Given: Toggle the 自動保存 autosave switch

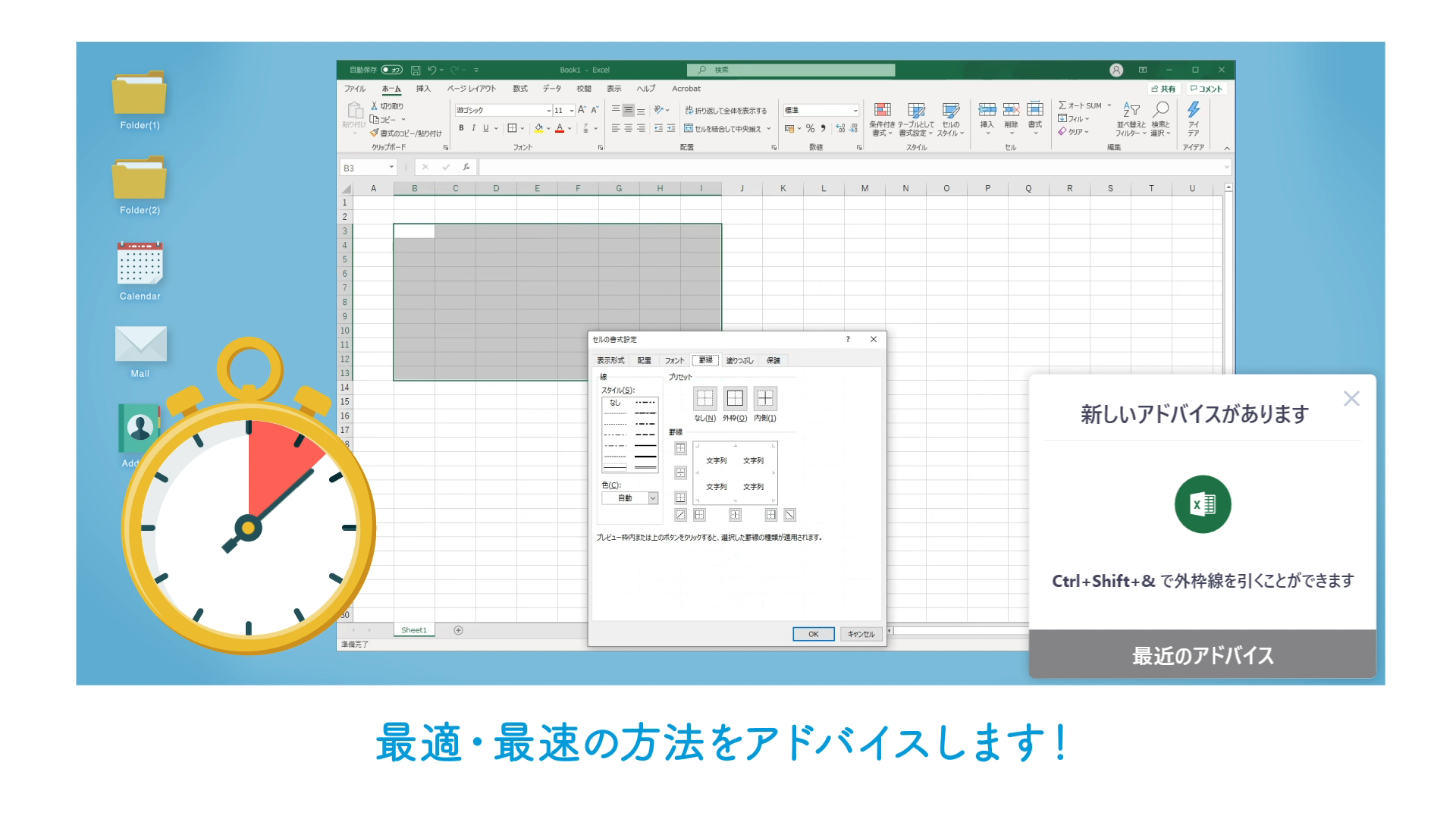Looking at the screenshot, I should click(392, 70).
